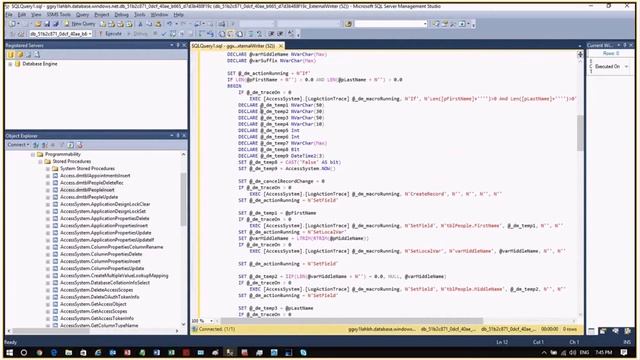Select AccessSystem.ApplicationDesignLockClear procedure
This screenshot has height=360, width=640.
pos(105,204)
